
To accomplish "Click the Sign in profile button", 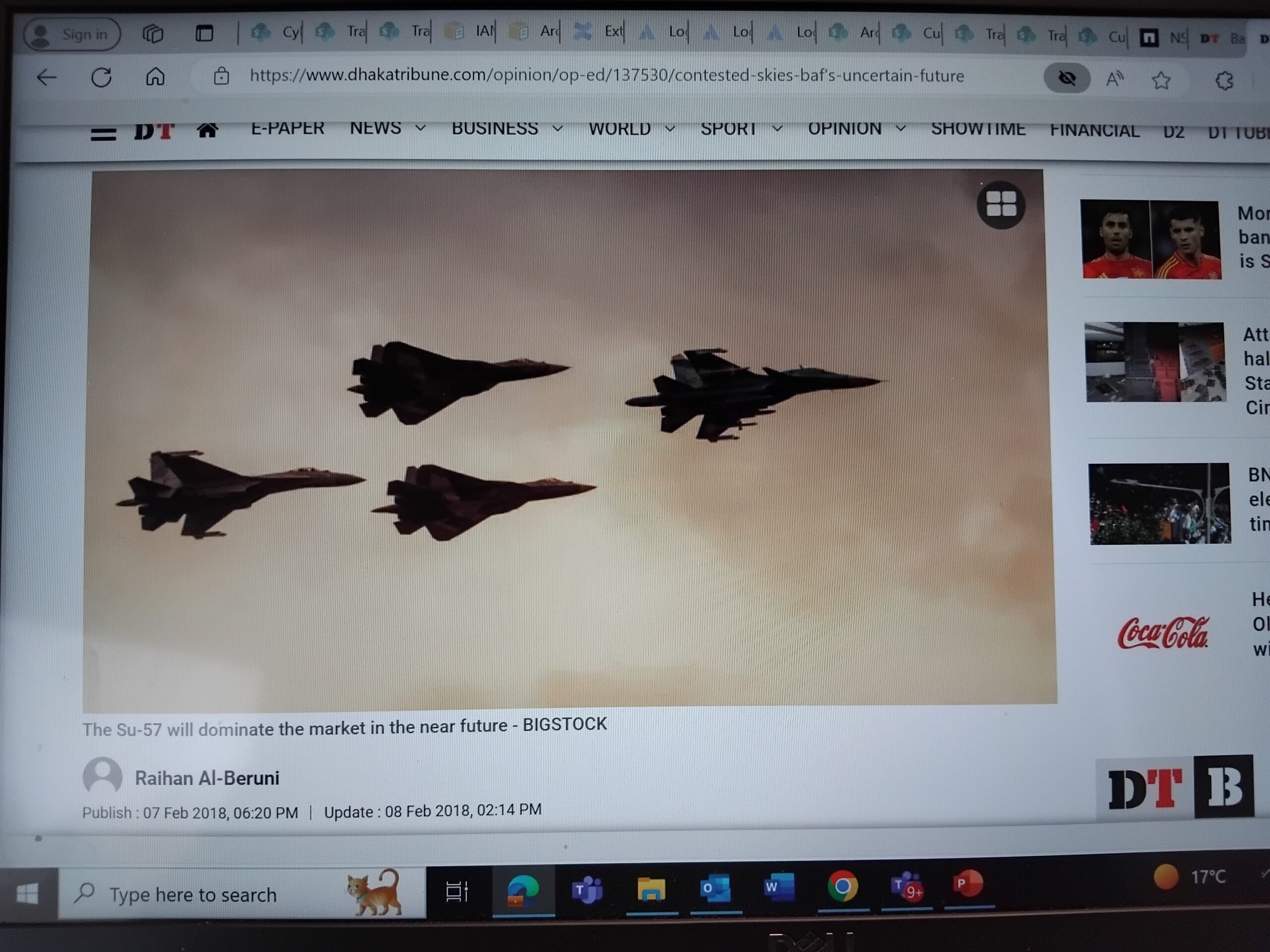I will point(72,34).
